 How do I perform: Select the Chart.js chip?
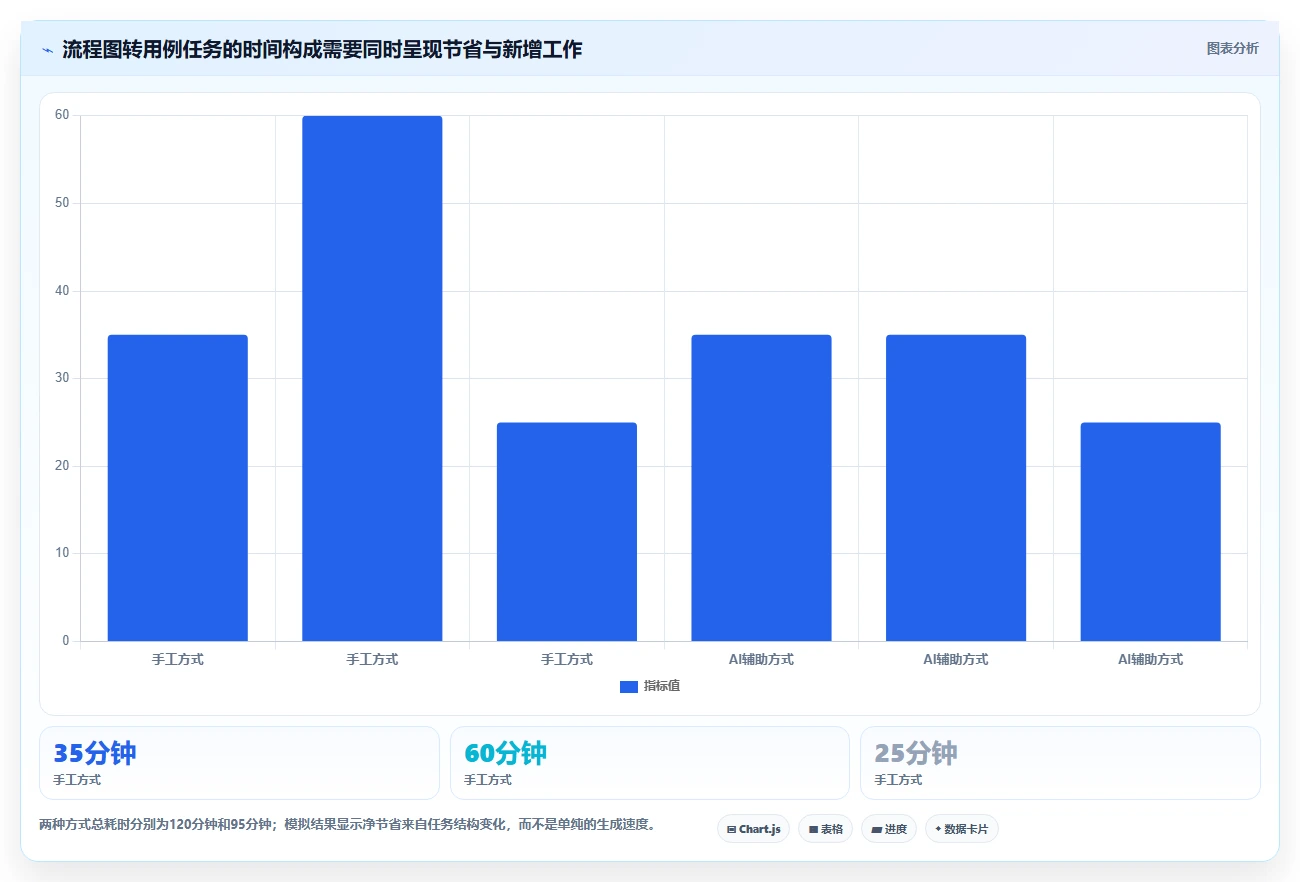point(753,829)
